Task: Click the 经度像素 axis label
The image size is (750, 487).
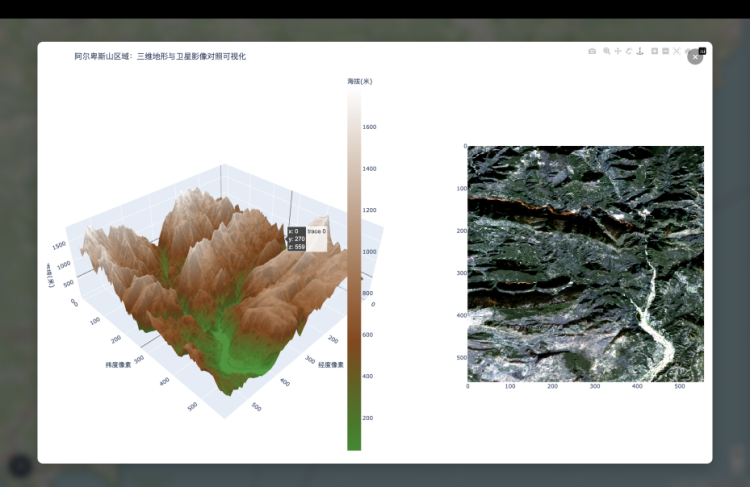Action: tap(331, 365)
